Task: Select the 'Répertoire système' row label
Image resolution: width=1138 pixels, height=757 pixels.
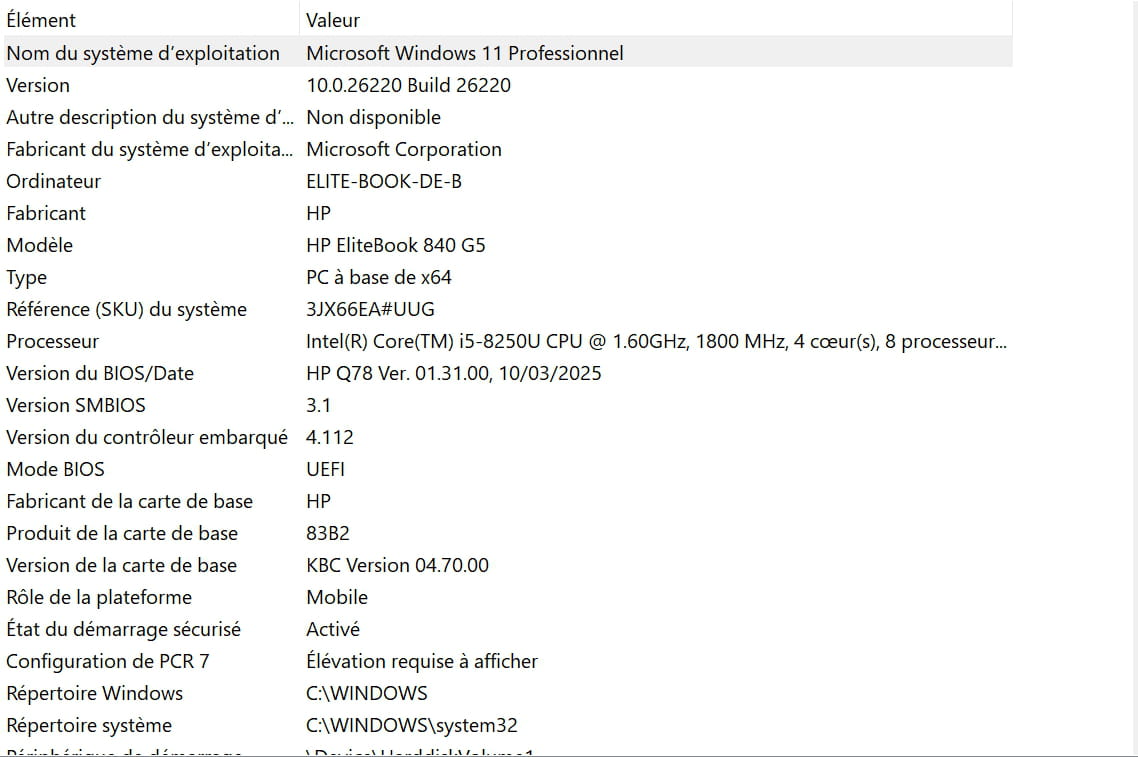Action: (x=89, y=725)
